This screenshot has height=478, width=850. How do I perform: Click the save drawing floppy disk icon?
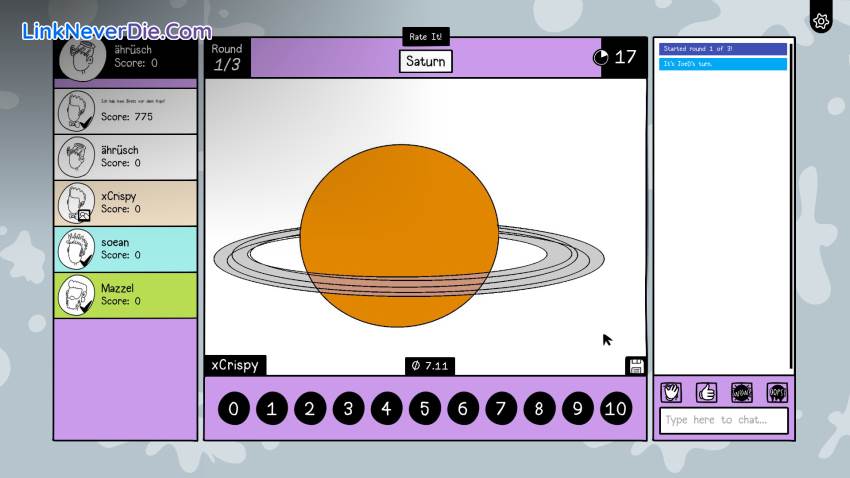pos(636,366)
